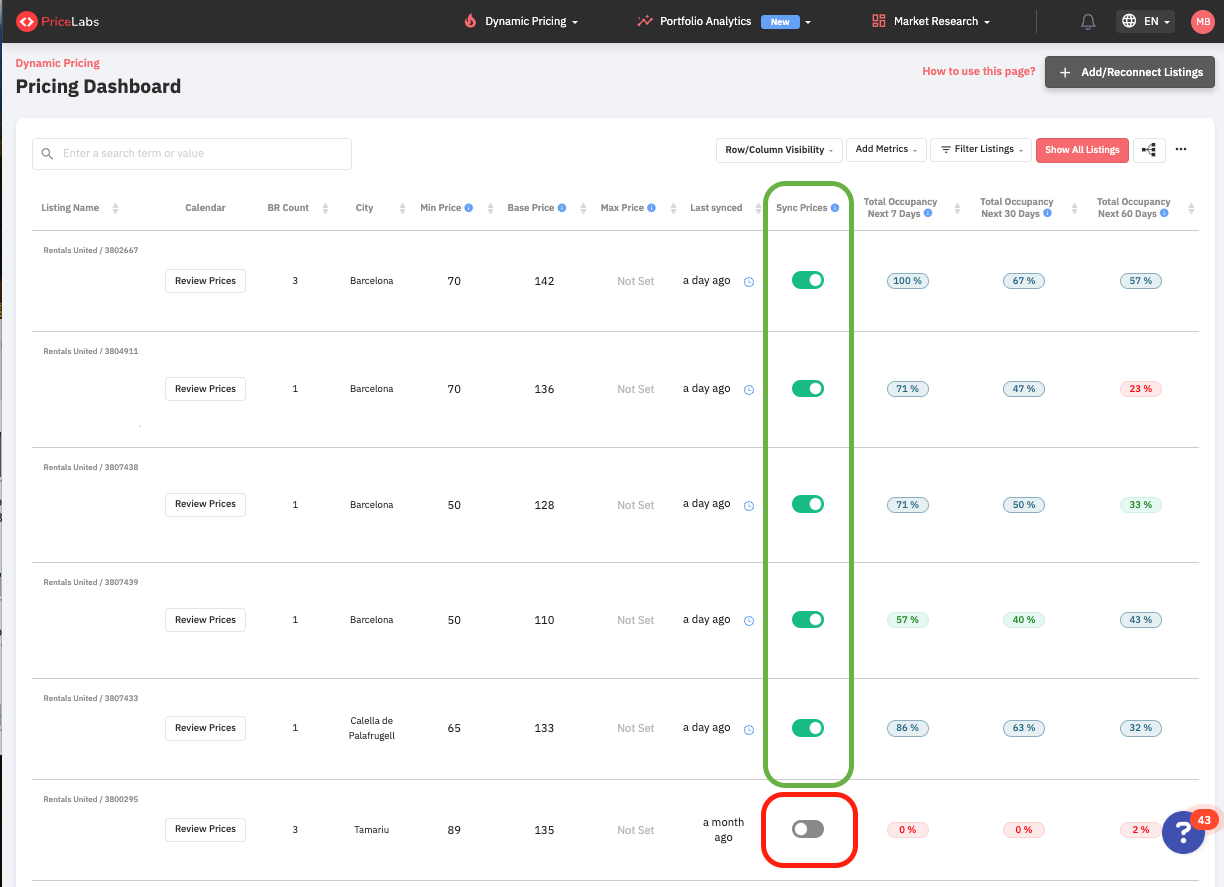Sort the table by the City column

tap(402, 208)
